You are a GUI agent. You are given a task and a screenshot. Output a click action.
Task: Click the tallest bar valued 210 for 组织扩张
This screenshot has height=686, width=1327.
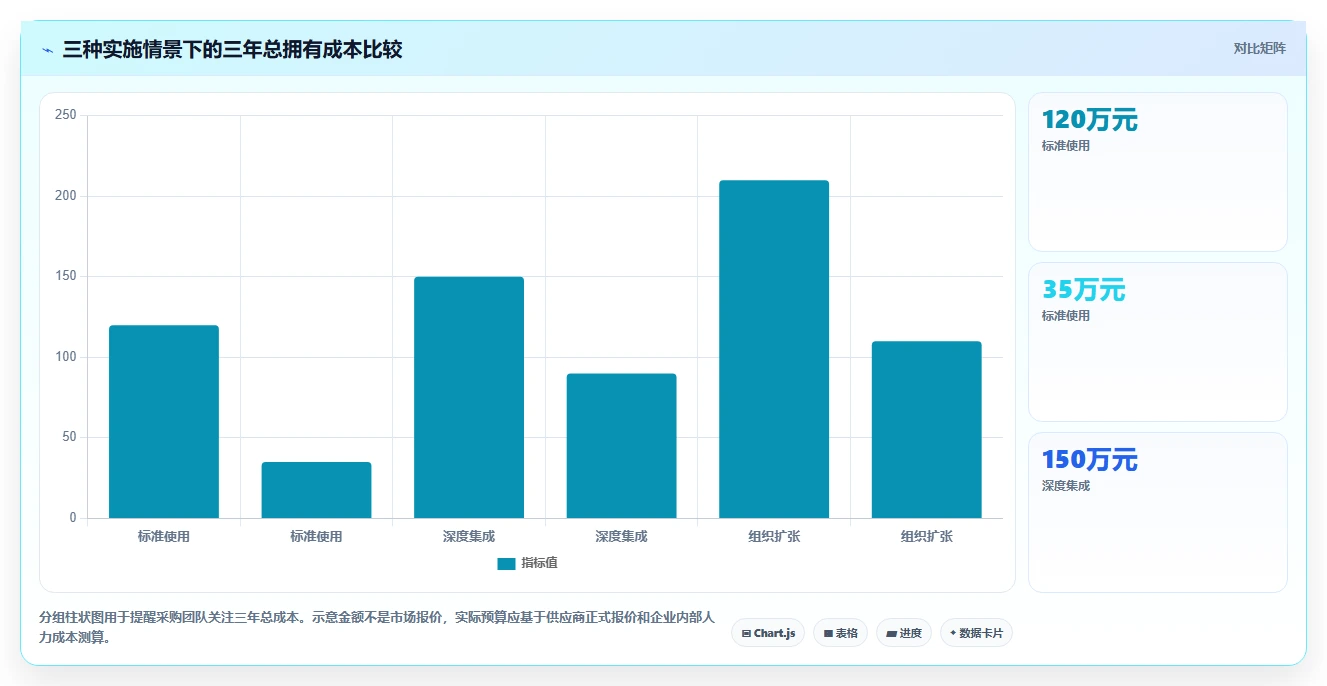coord(774,349)
